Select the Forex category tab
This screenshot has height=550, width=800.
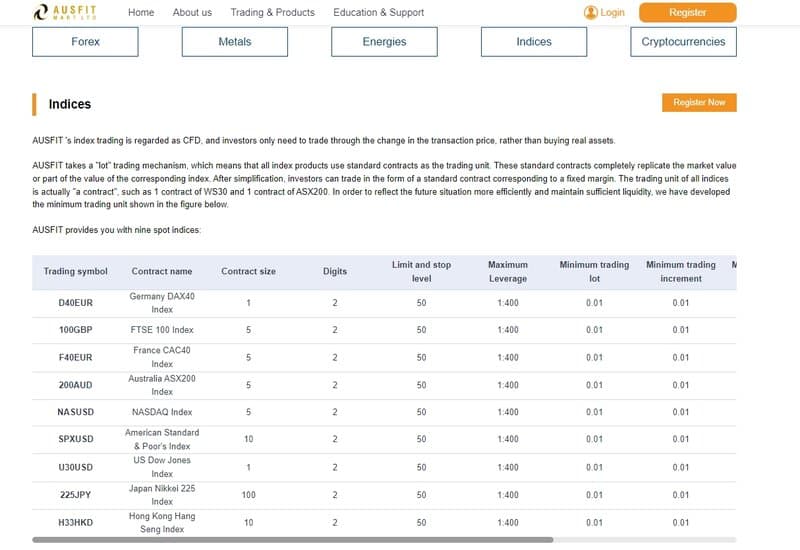click(85, 42)
